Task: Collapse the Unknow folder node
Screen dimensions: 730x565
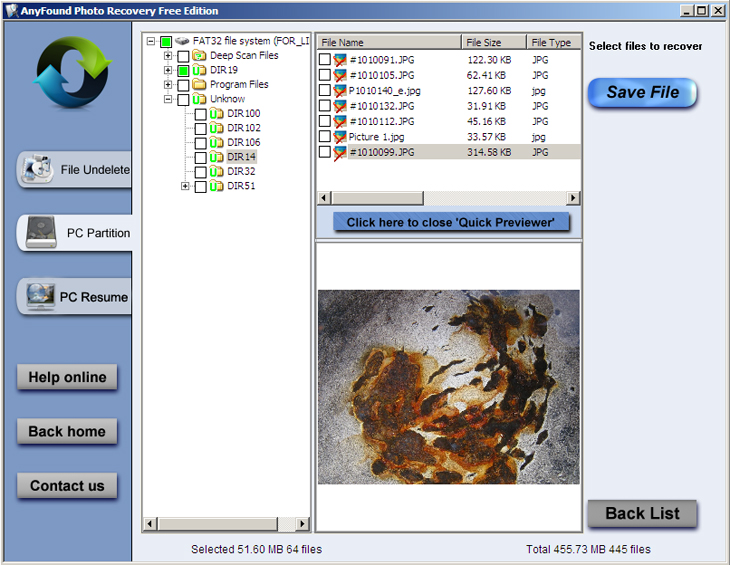Action: [x=168, y=99]
